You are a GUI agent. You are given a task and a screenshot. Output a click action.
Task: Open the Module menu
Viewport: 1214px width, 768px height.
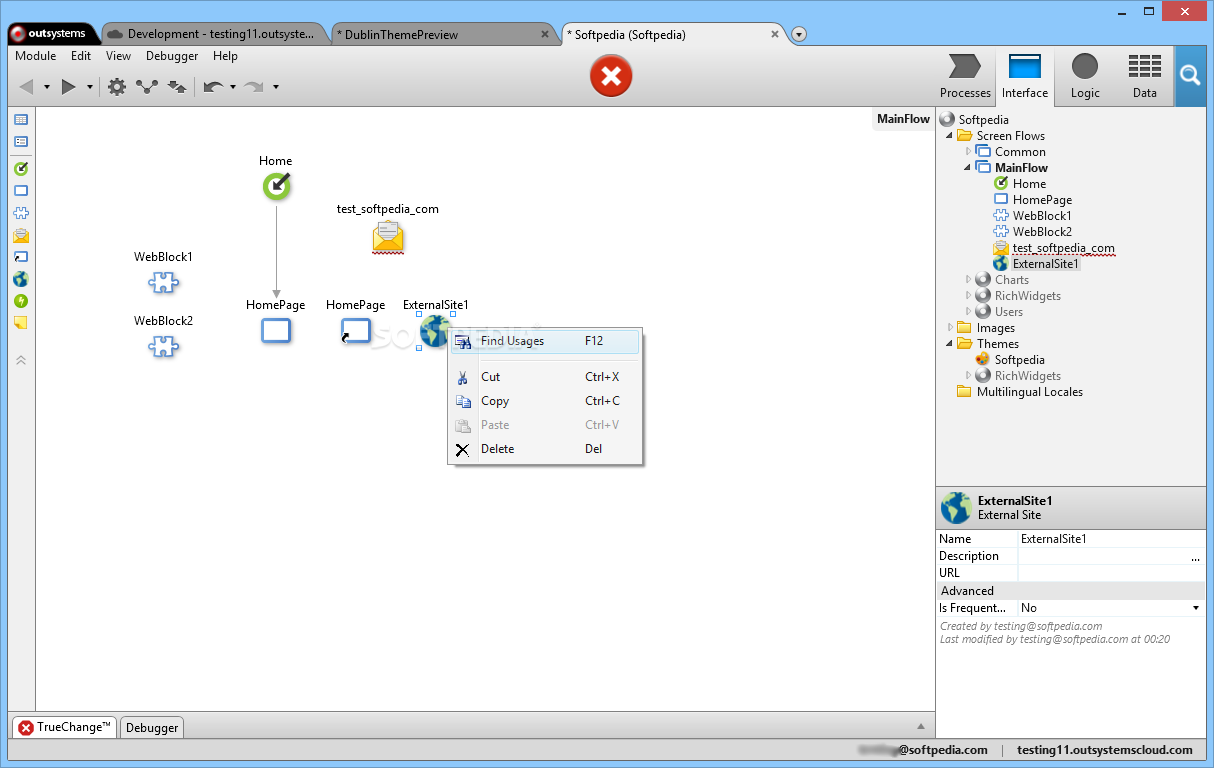tap(36, 56)
